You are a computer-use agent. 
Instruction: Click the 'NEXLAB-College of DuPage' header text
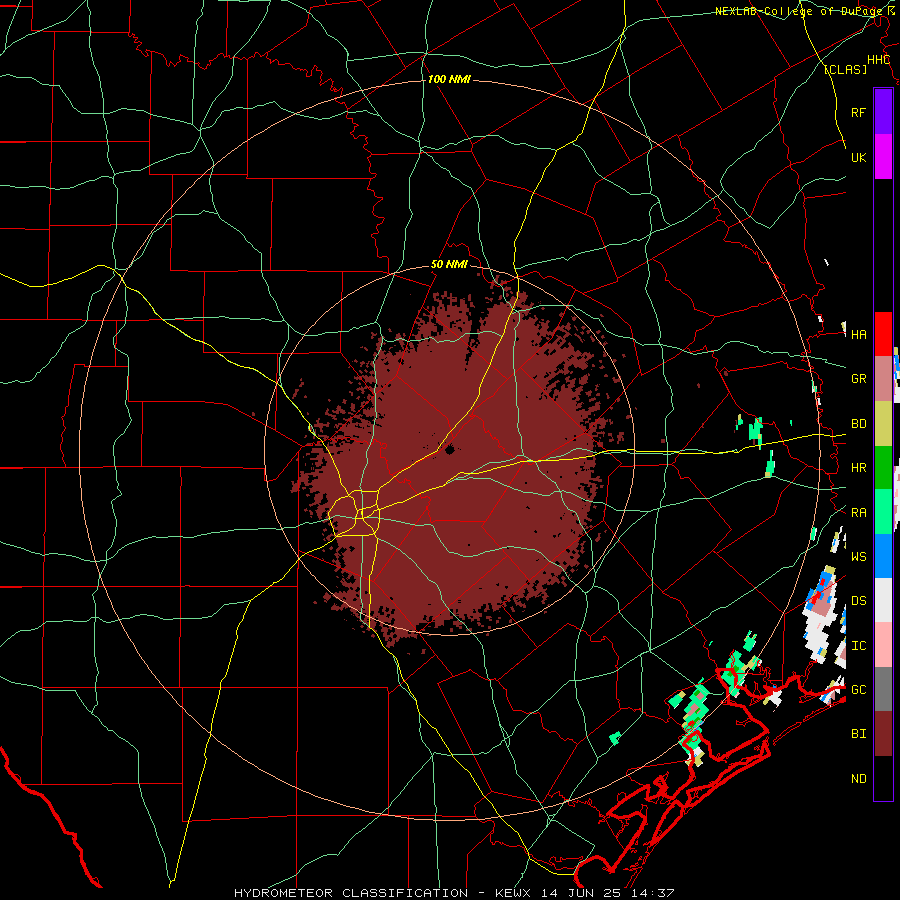[x=800, y=11]
